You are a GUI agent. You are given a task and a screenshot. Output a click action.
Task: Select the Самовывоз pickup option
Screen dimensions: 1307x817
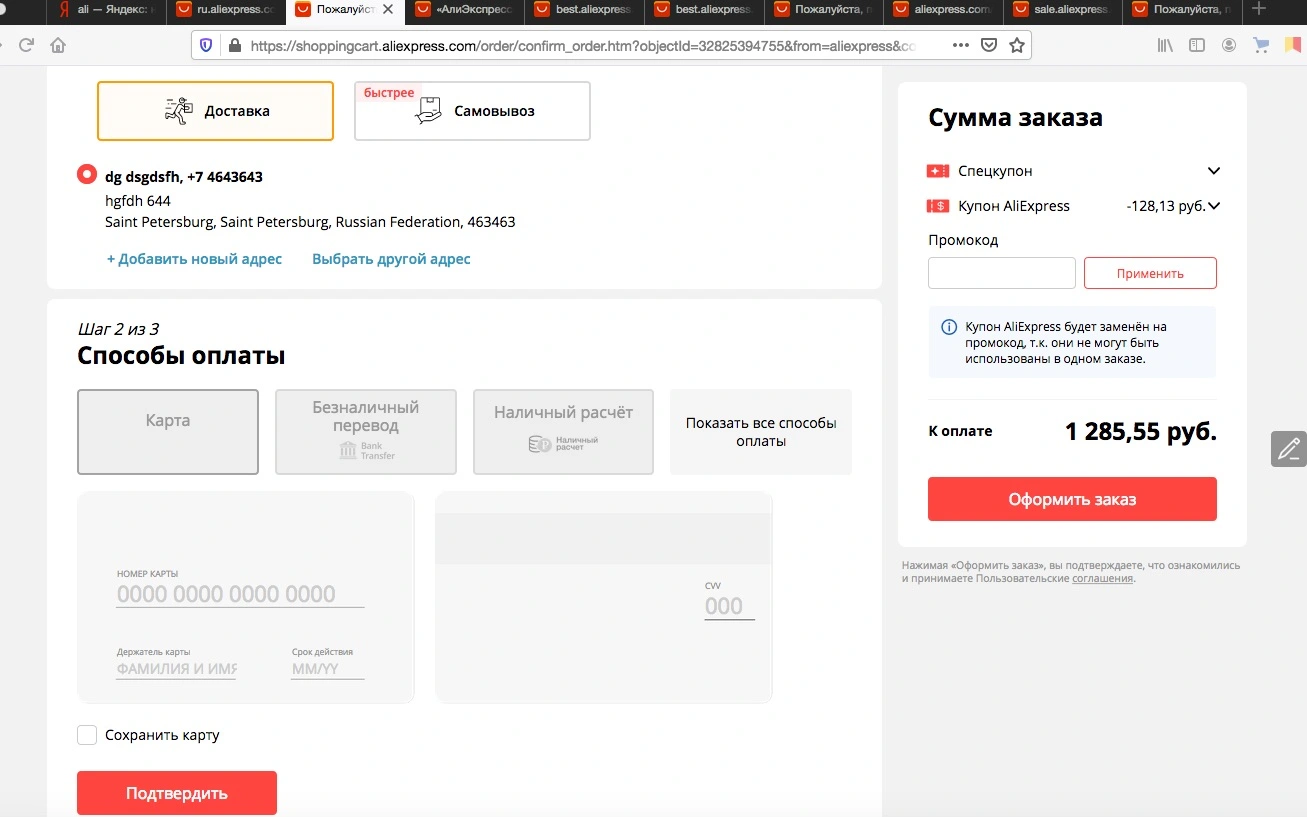(x=472, y=111)
